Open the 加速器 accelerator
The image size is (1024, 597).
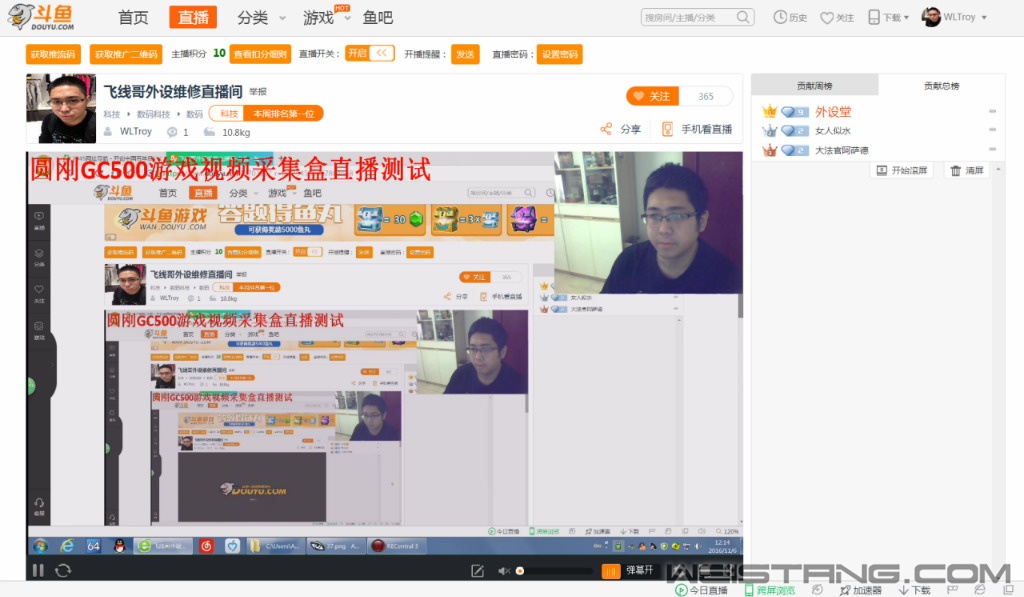(x=860, y=590)
